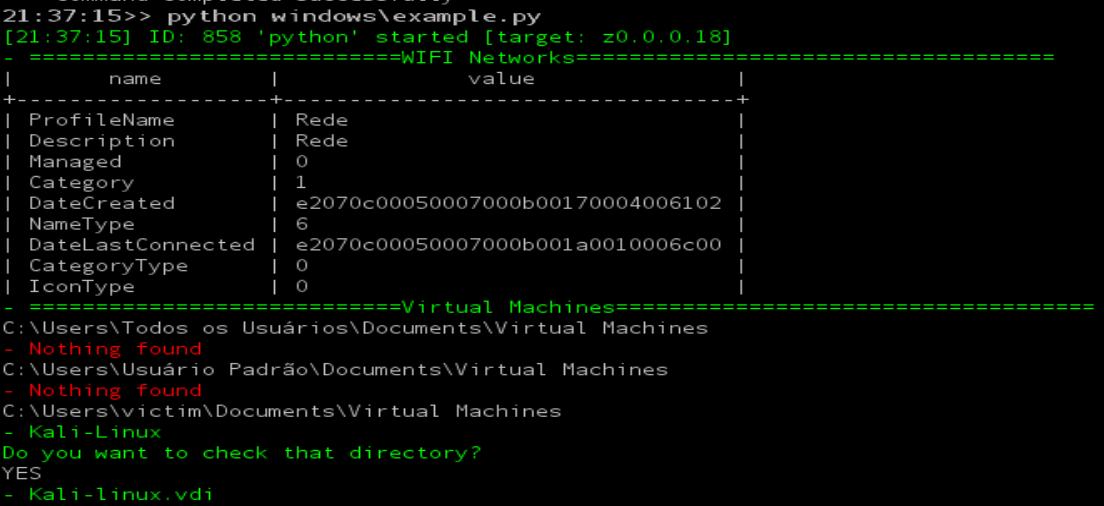Click the 'value' column header
The height and width of the screenshot is (506, 1104).
pos(501,79)
